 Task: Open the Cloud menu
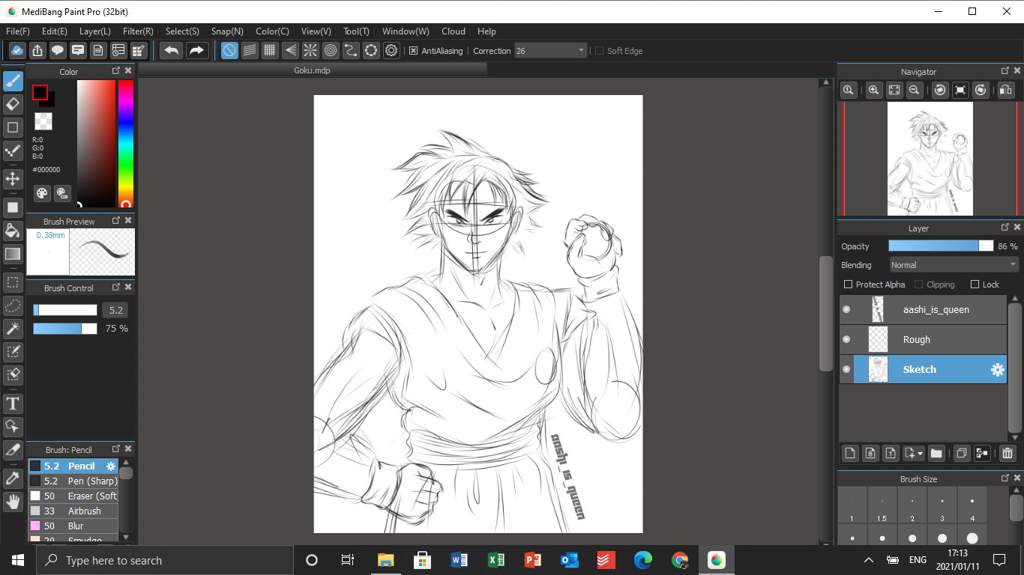[x=453, y=31]
